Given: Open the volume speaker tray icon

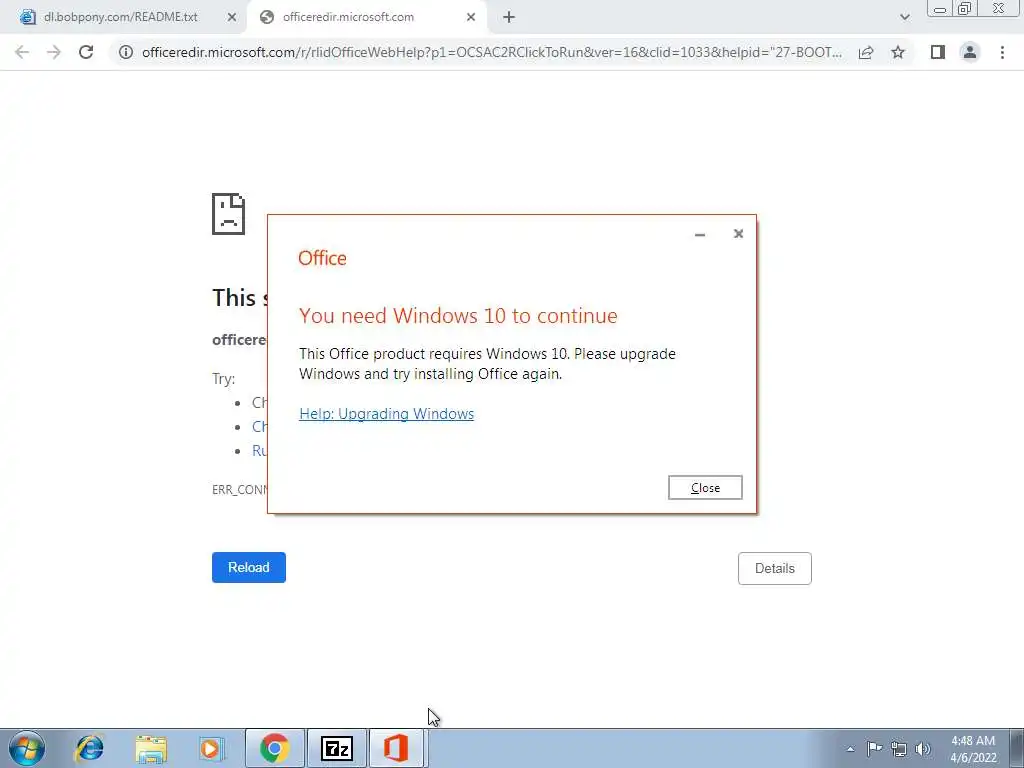Looking at the screenshot, I should pos(923,749).
